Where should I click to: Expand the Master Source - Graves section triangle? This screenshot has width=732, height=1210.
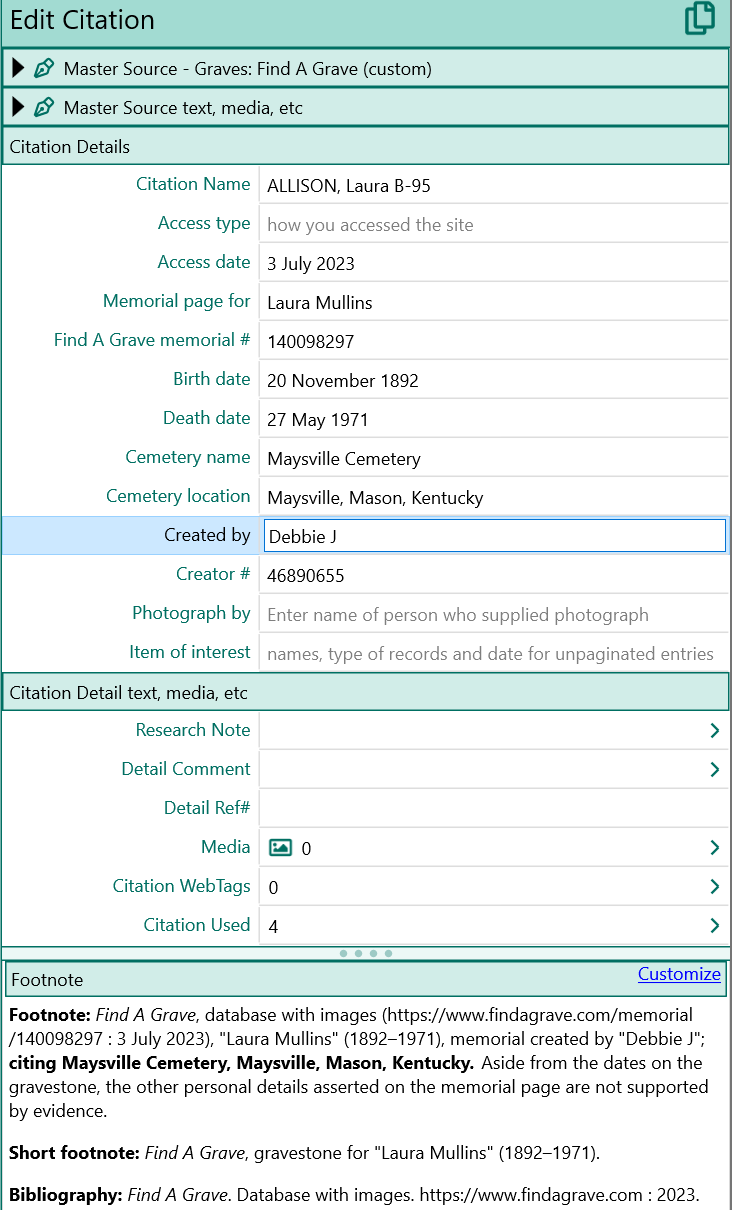point(18,68)
